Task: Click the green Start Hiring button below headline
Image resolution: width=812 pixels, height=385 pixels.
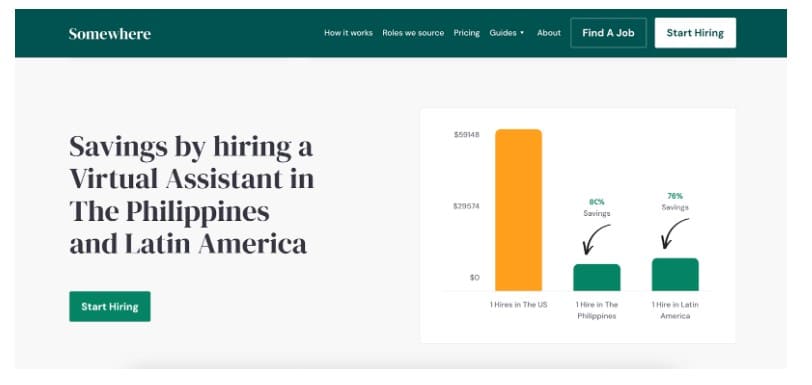Action: (x=110, y=306)
